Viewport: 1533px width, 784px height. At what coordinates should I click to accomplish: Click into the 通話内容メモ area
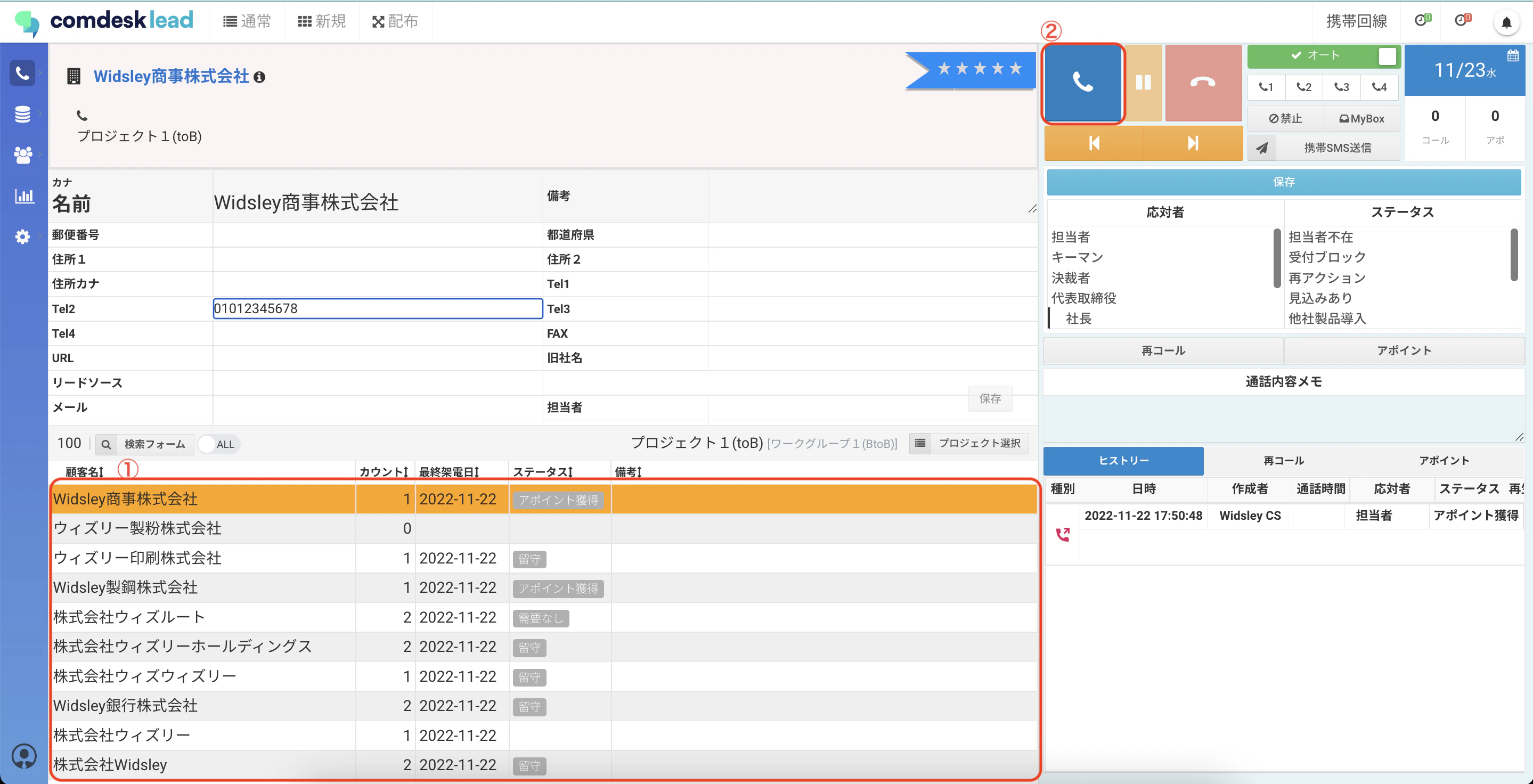pos(1284,419)
